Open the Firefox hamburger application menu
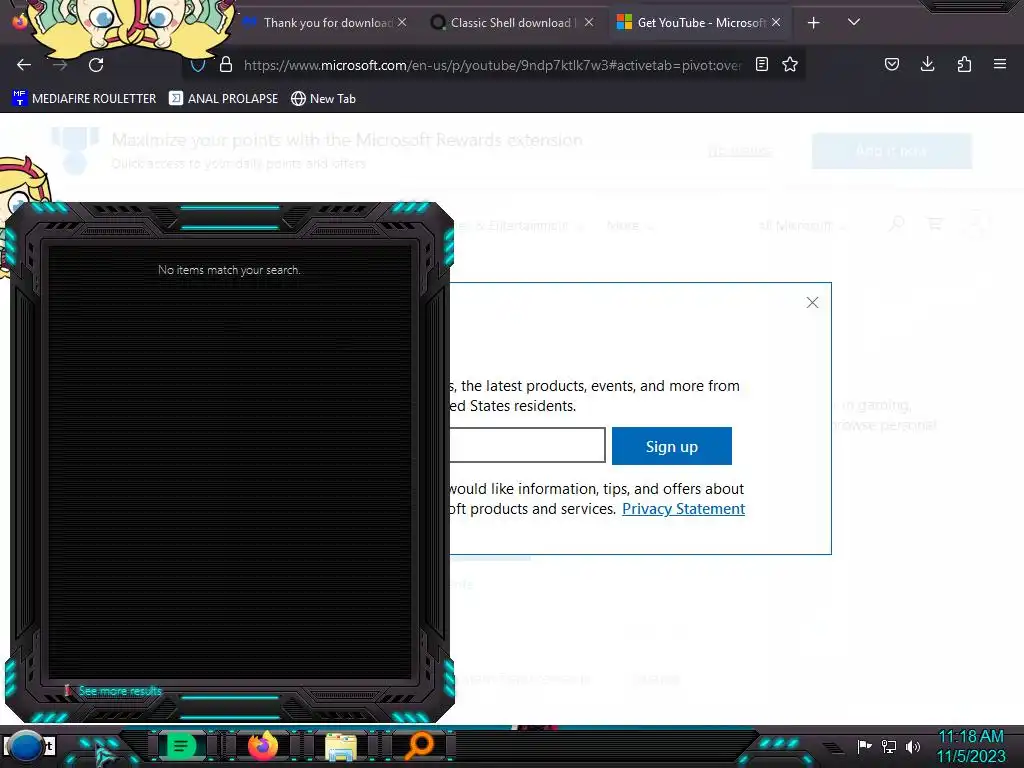Viewport: 1024px width, 768px height. coord(1000,64)
